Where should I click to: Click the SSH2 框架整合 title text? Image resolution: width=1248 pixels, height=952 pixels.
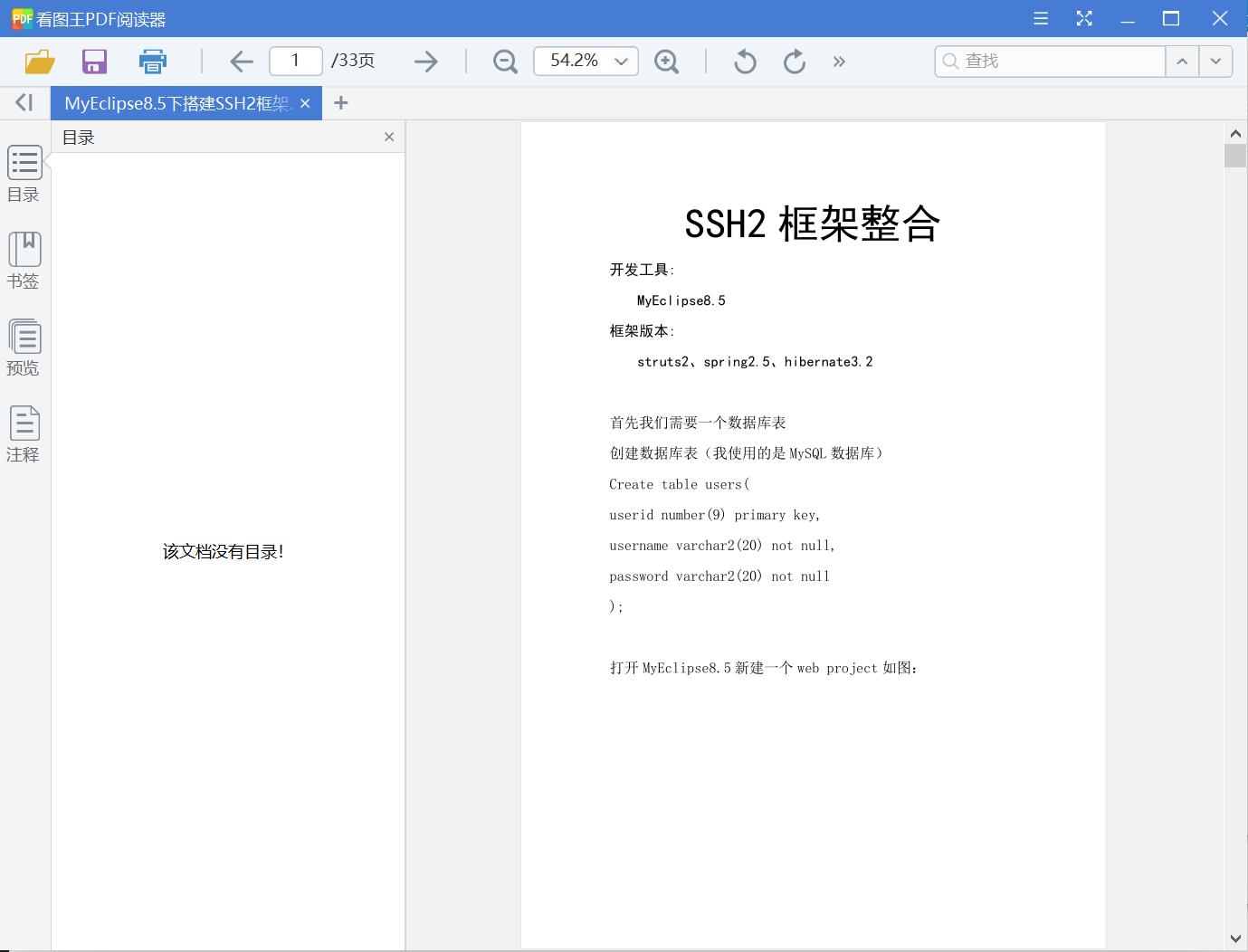(813, 224)
